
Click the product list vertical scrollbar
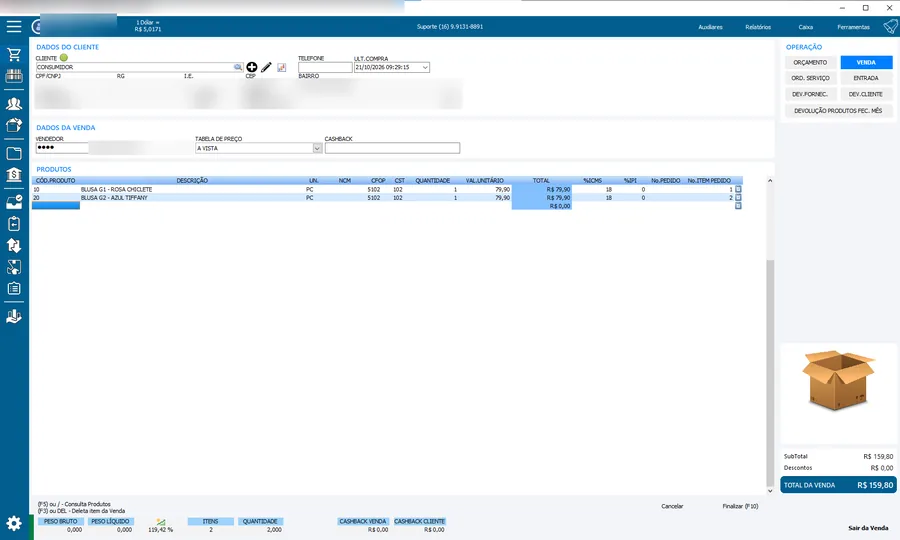[x=770, y=372]
